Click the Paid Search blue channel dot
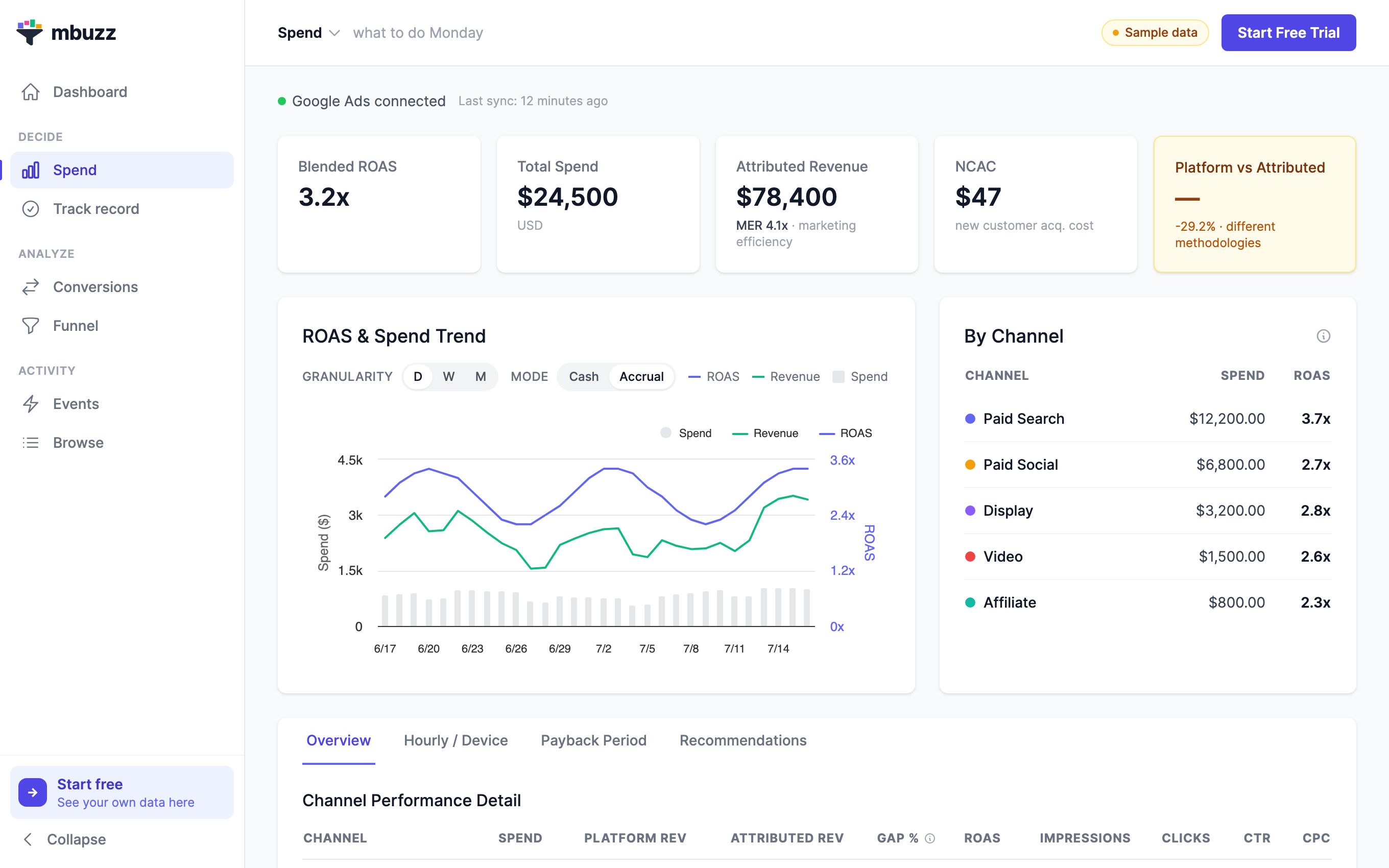The height and width of the screenshot is (868, 1389). [x=970, y=419]
